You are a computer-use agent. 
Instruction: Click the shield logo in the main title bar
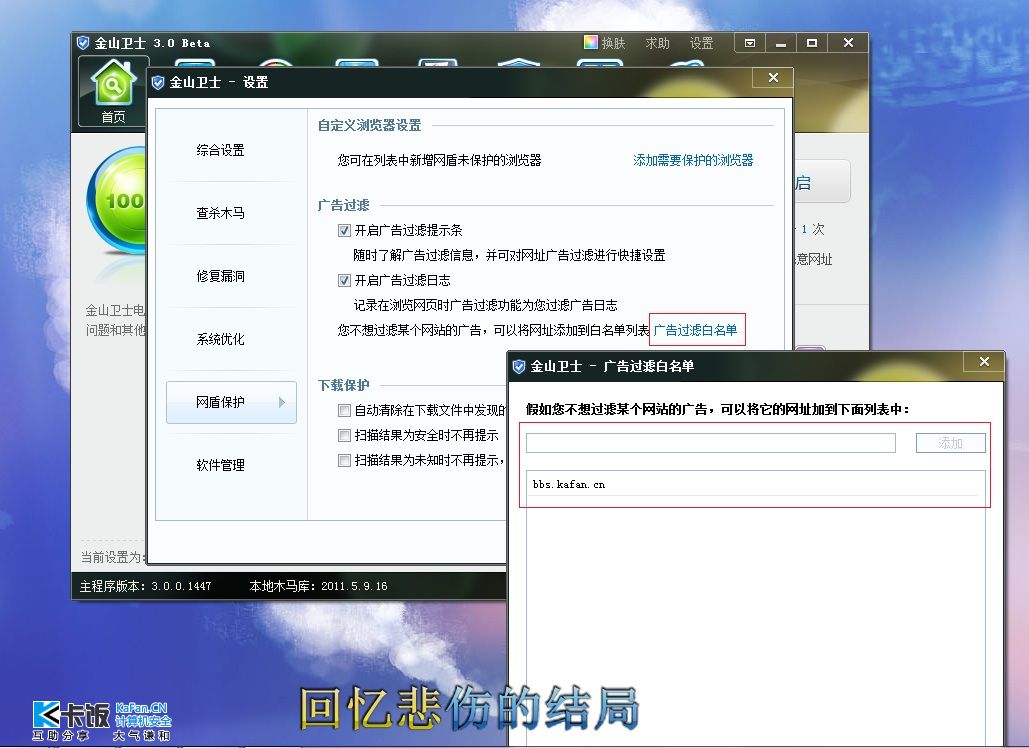tap(83, 43)
